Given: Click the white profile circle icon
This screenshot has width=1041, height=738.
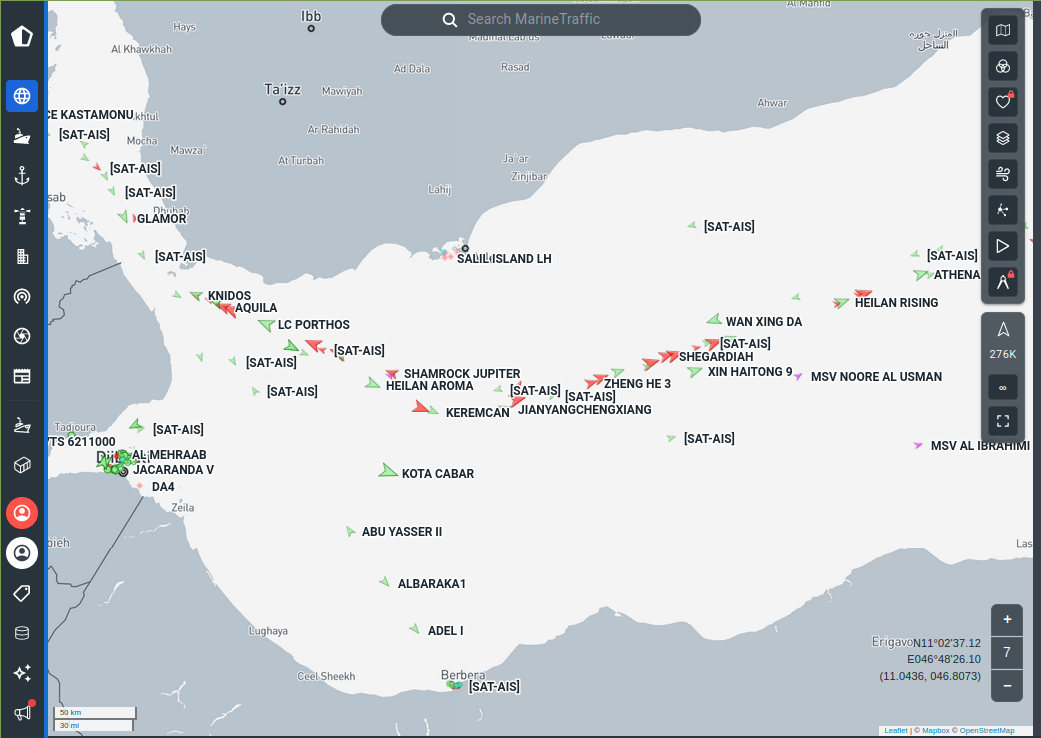Looking at the screenshot, I should (22, 553).
